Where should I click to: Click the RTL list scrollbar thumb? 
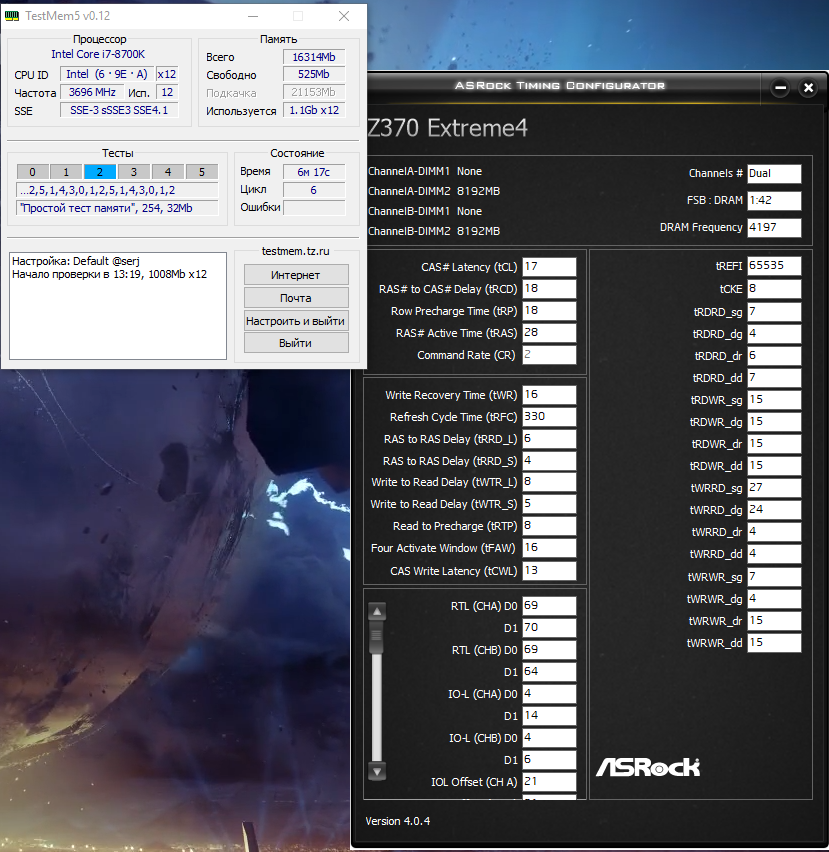tap(376, 637)
